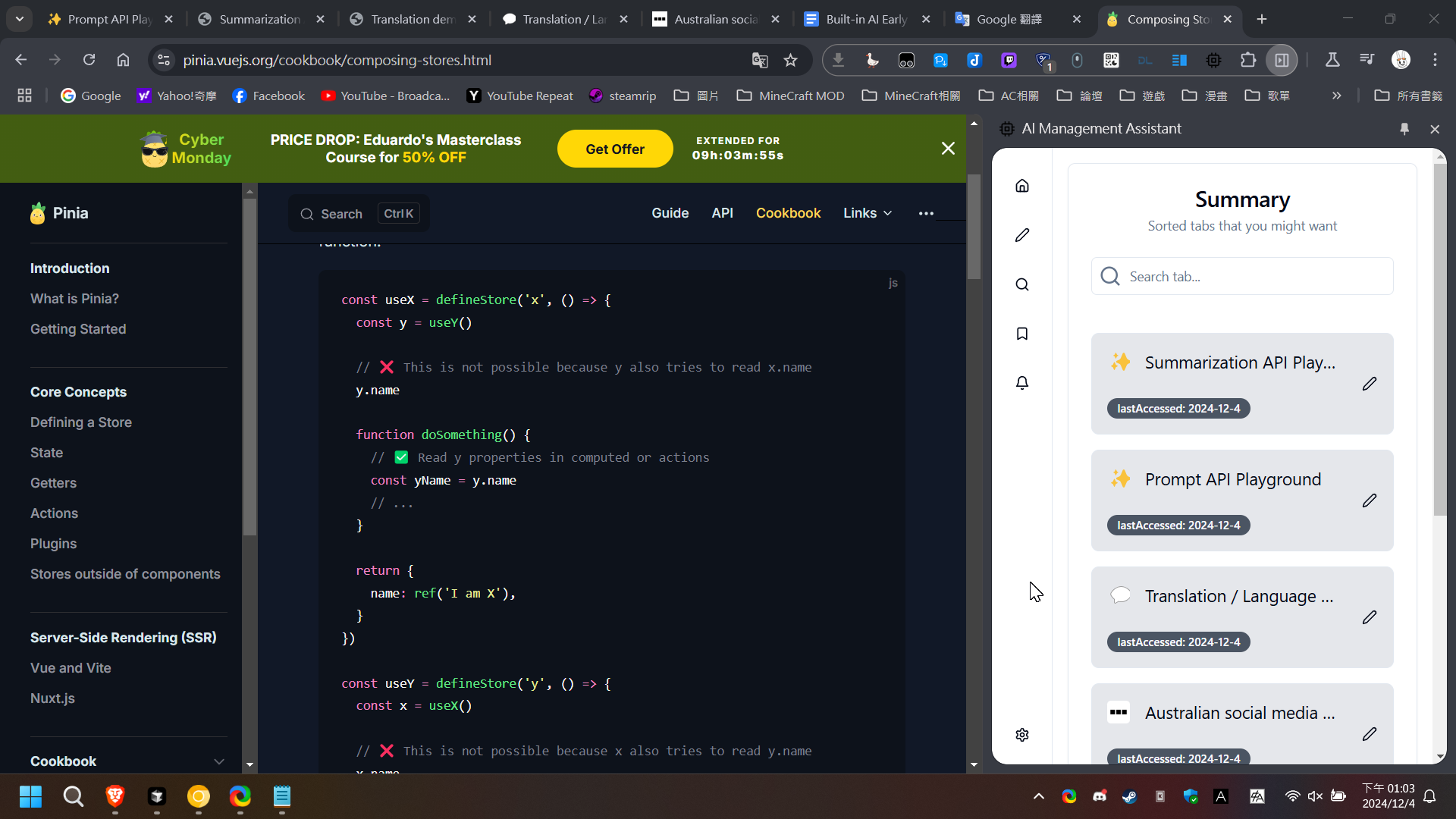This screenshot has width=1456, height=819.
Task: Open the bookmark icon in assistant sidebar
Action: pos(1022,334)
